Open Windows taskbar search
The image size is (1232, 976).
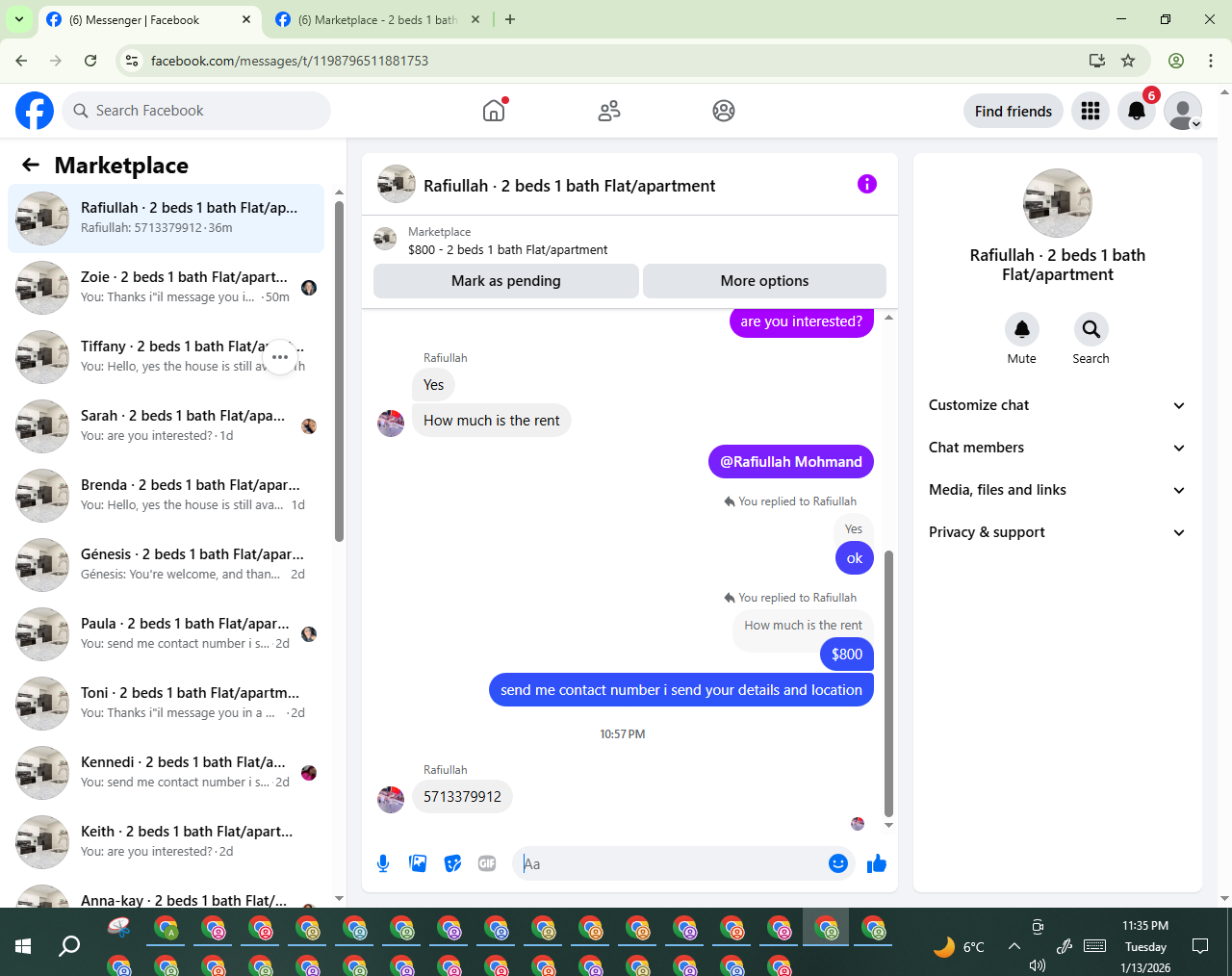(69, 946)
